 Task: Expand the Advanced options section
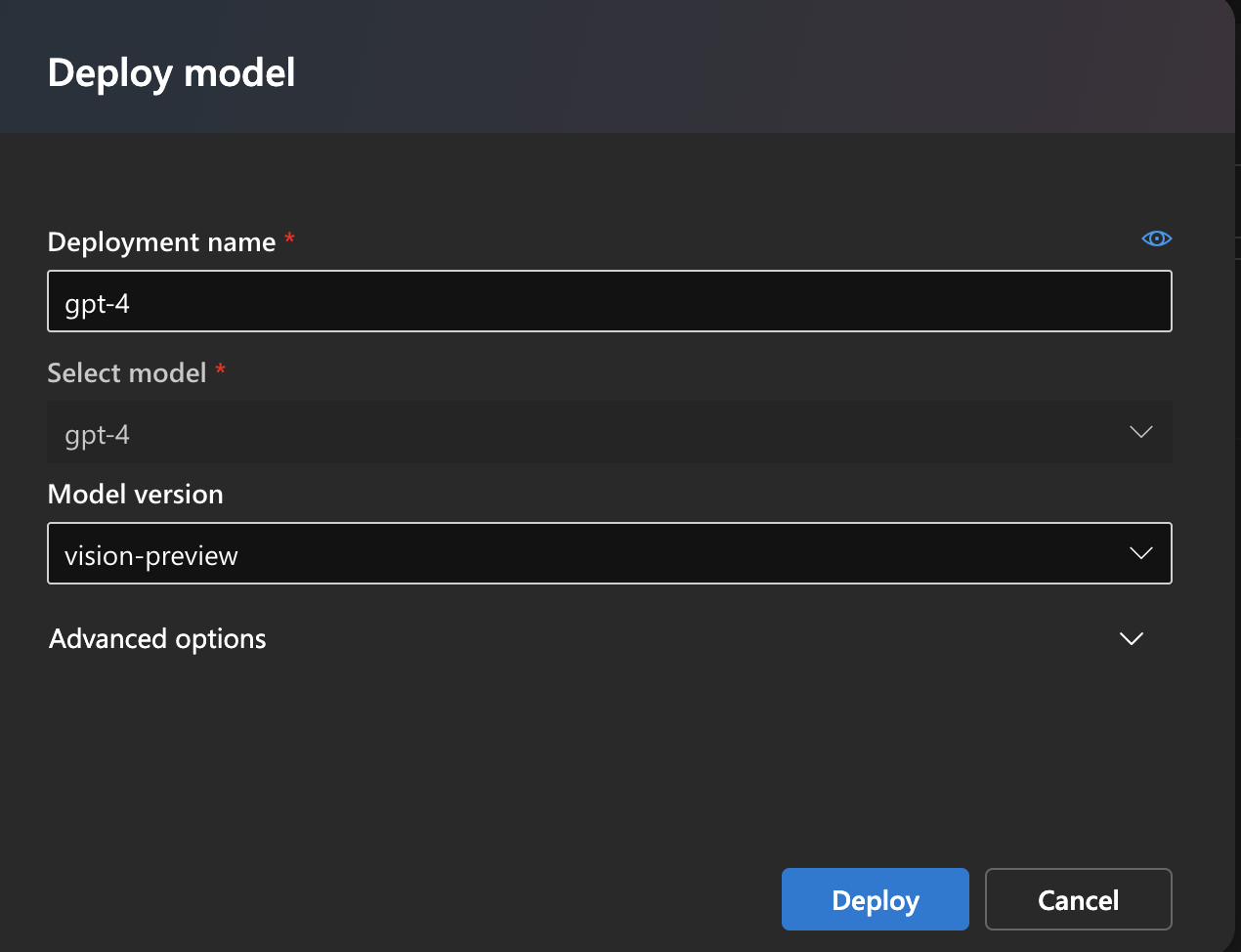coord(596,638)
